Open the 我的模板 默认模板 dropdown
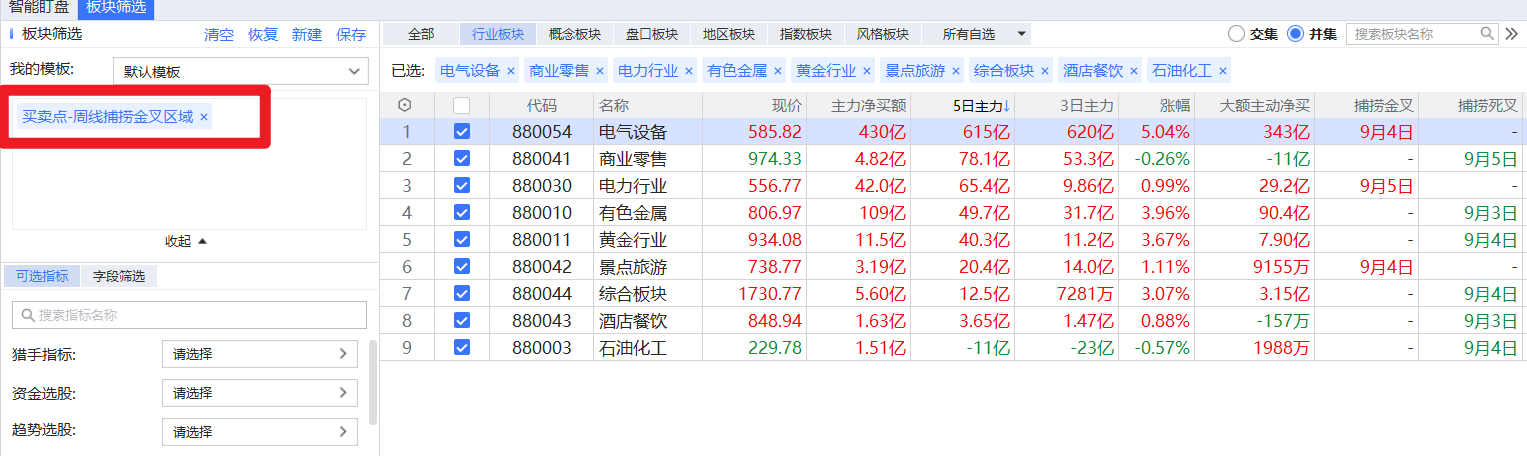The height and width of the screenshot is (456, 1527). (239, 72)
